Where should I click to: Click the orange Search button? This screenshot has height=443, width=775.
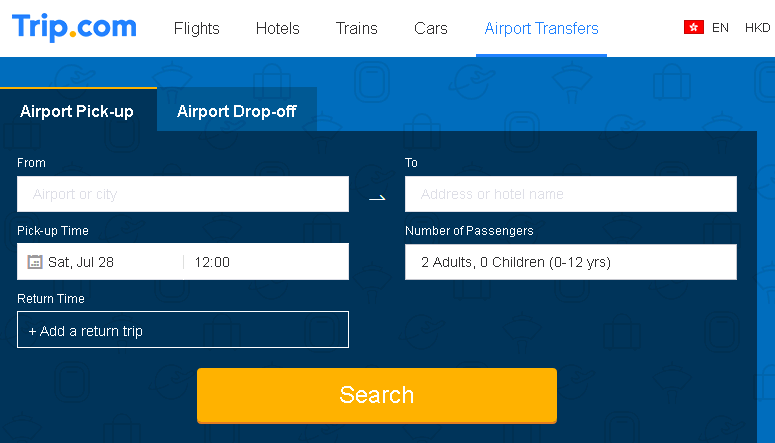(x=377, y=396)
